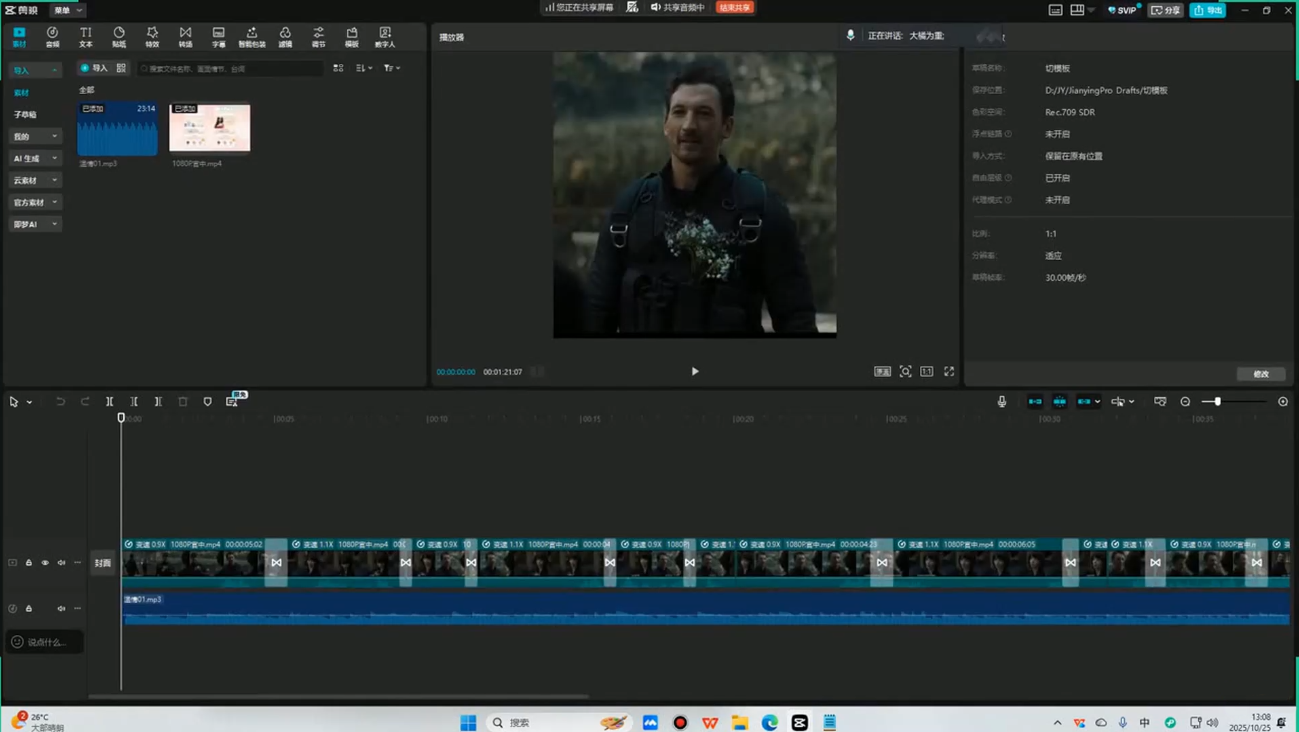Mute the 温情01.mp3 audio track
The height and width of the screenshot is (732, 1299).
click(61, 608)
